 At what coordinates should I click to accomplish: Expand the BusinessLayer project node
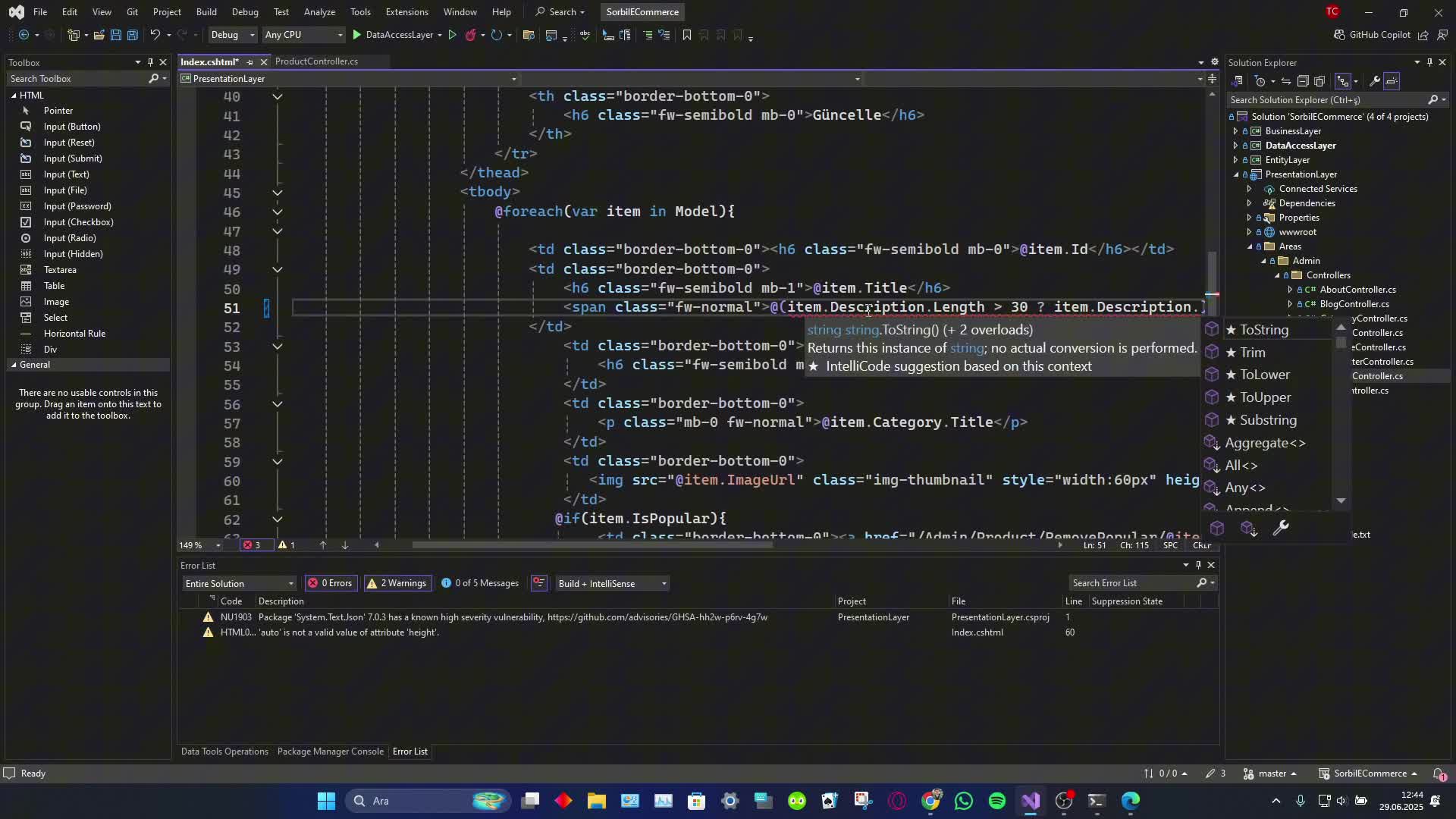pyautogui.click(x=1235, y=131)
